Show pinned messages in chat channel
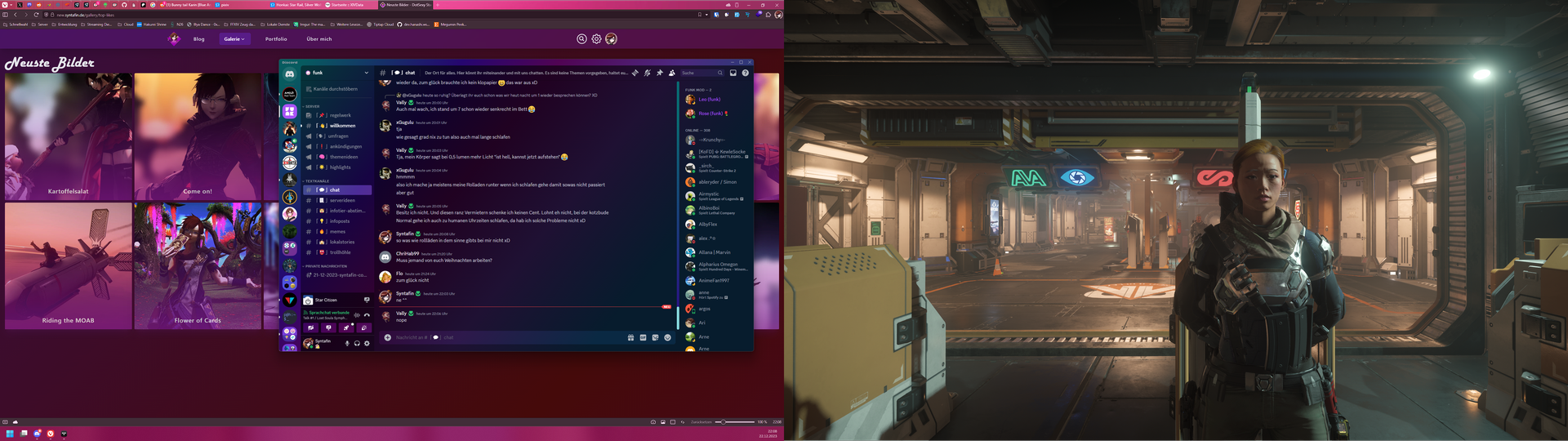The height and width of the screenshot is (441, 1568). pos(660,73)
